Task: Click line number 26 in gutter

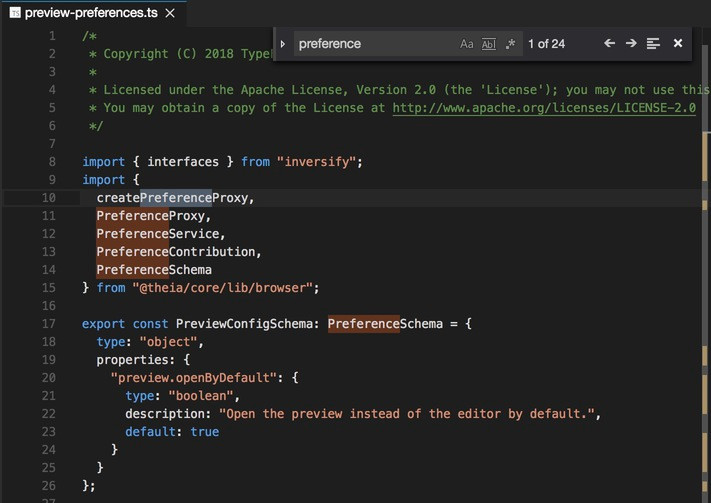Action: coord(49,486)
